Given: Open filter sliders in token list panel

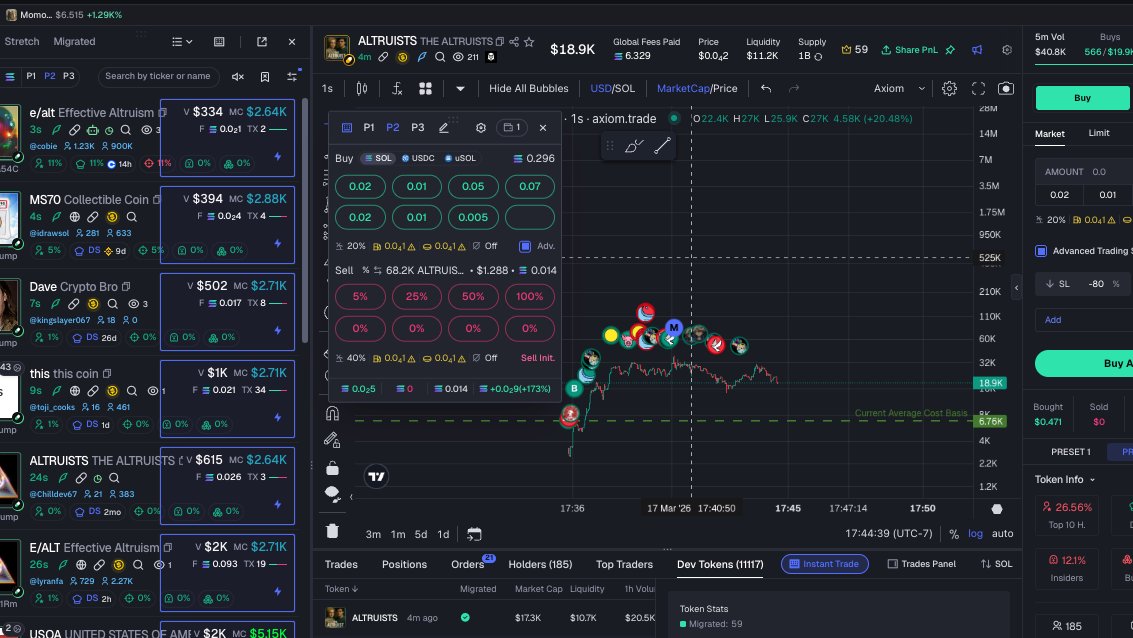Looking at the screenshot, I should 292,77.
